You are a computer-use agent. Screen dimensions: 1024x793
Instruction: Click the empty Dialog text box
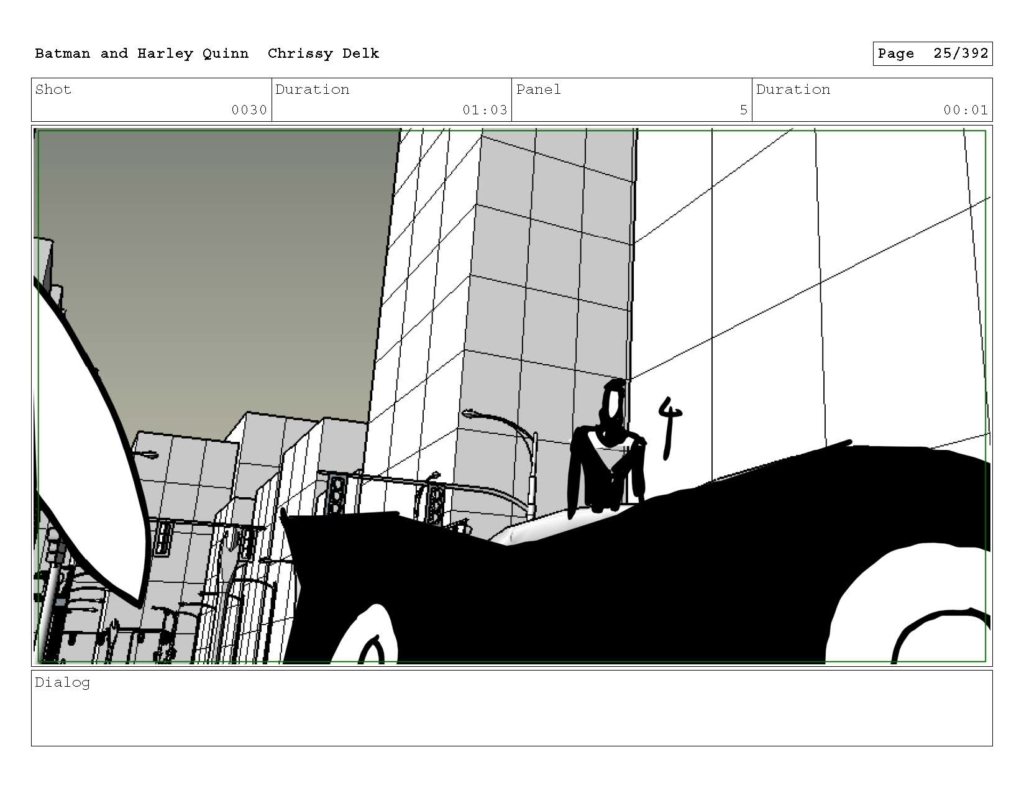[x=512, y=708]
